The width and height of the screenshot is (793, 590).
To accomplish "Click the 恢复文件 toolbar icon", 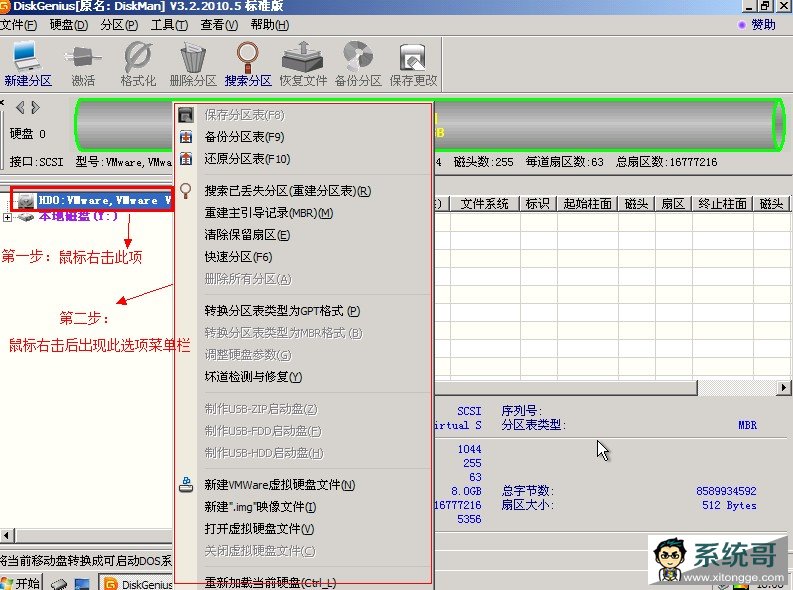I will (303, 64).
